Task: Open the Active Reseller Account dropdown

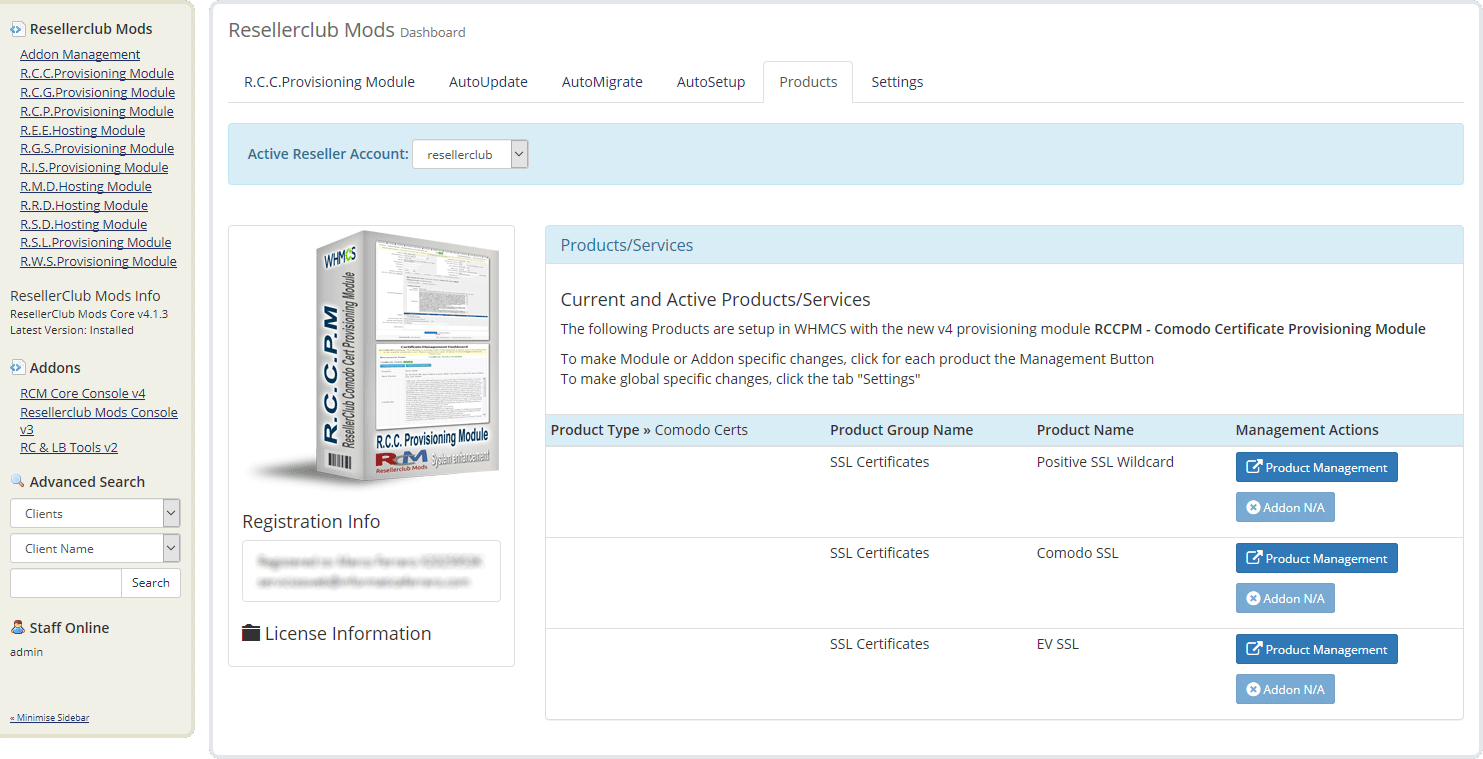Action: point(470,154)
